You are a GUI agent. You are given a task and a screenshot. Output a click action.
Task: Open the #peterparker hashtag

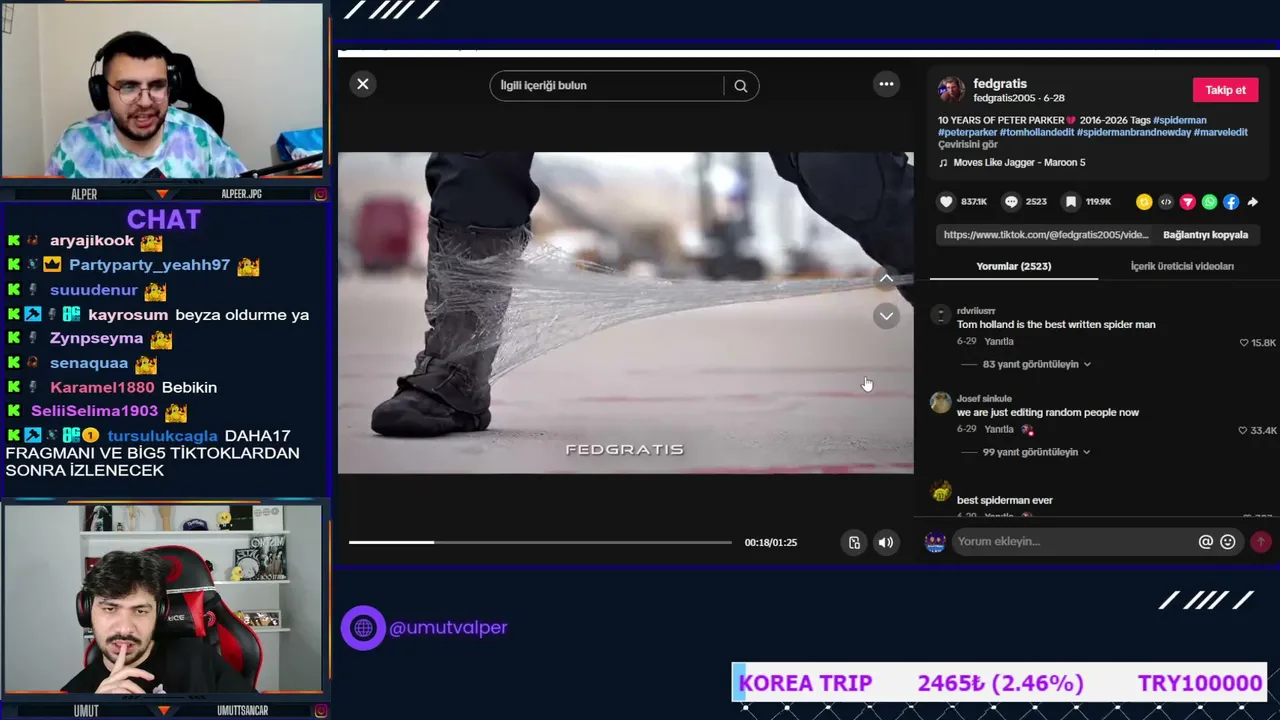967,133
